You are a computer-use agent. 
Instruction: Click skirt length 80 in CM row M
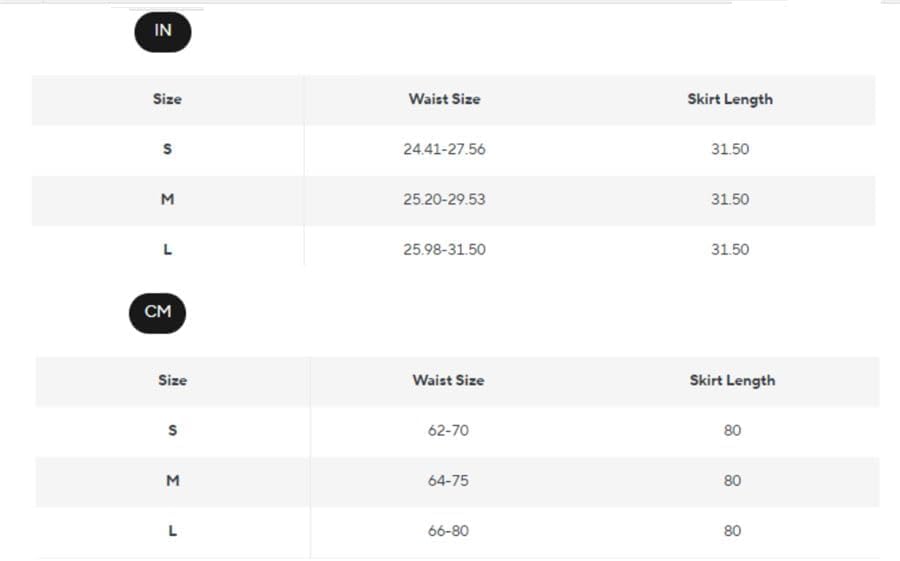click(x=732, y=480)
